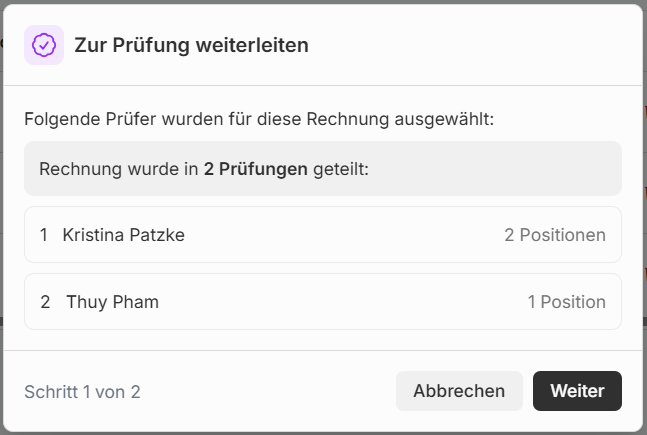Click the "Zur Prüfung weiterleiten" title
Image resolution: width=647 pixels, height=435 pixels.
pos(191,45)
